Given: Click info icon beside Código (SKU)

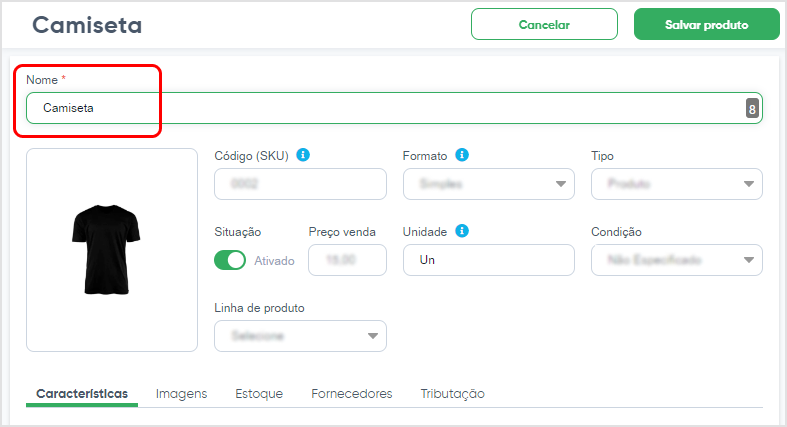Looking at the screenshot, I should [303, 155].
